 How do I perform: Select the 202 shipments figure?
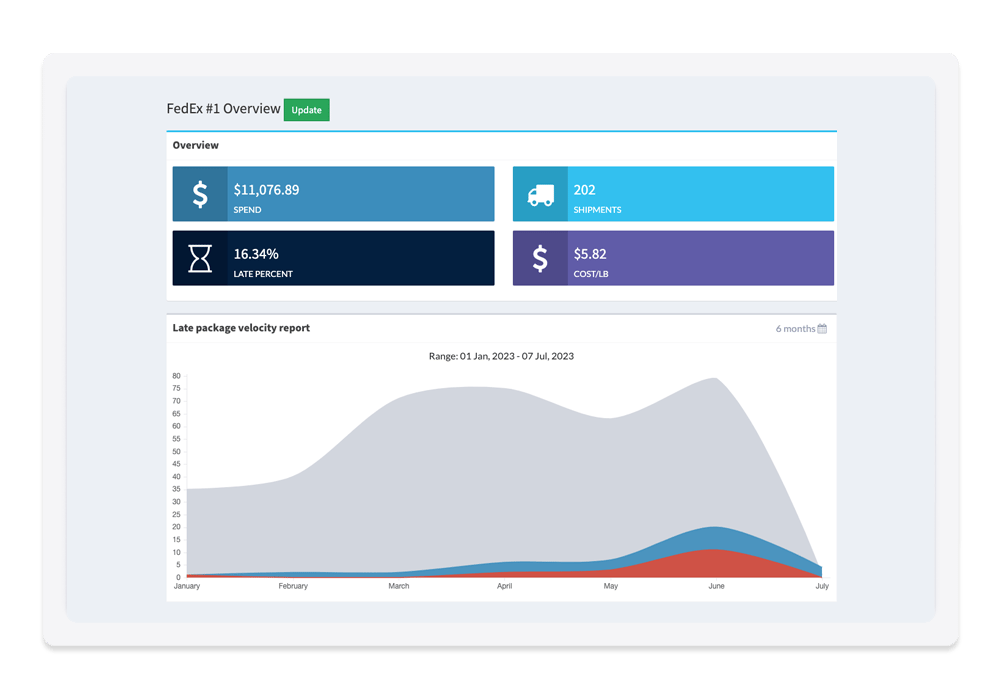coord(584,189)
